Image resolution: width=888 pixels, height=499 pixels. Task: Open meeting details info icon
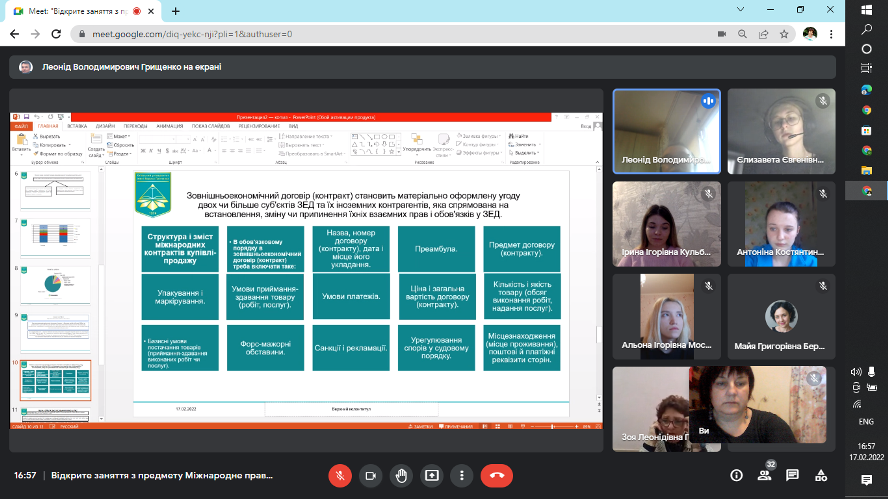click(736, 476)
